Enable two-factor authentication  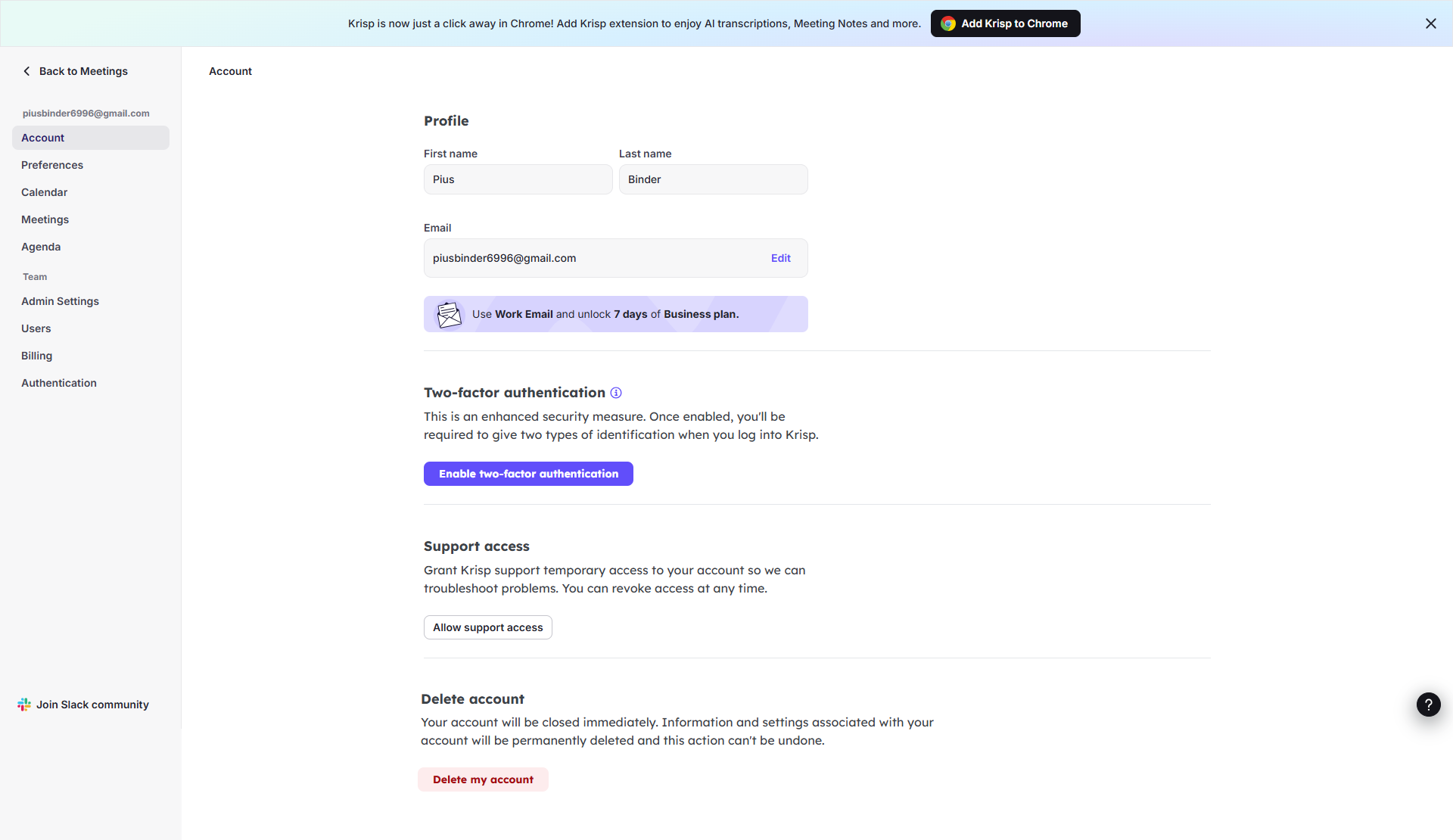[528, 474]
